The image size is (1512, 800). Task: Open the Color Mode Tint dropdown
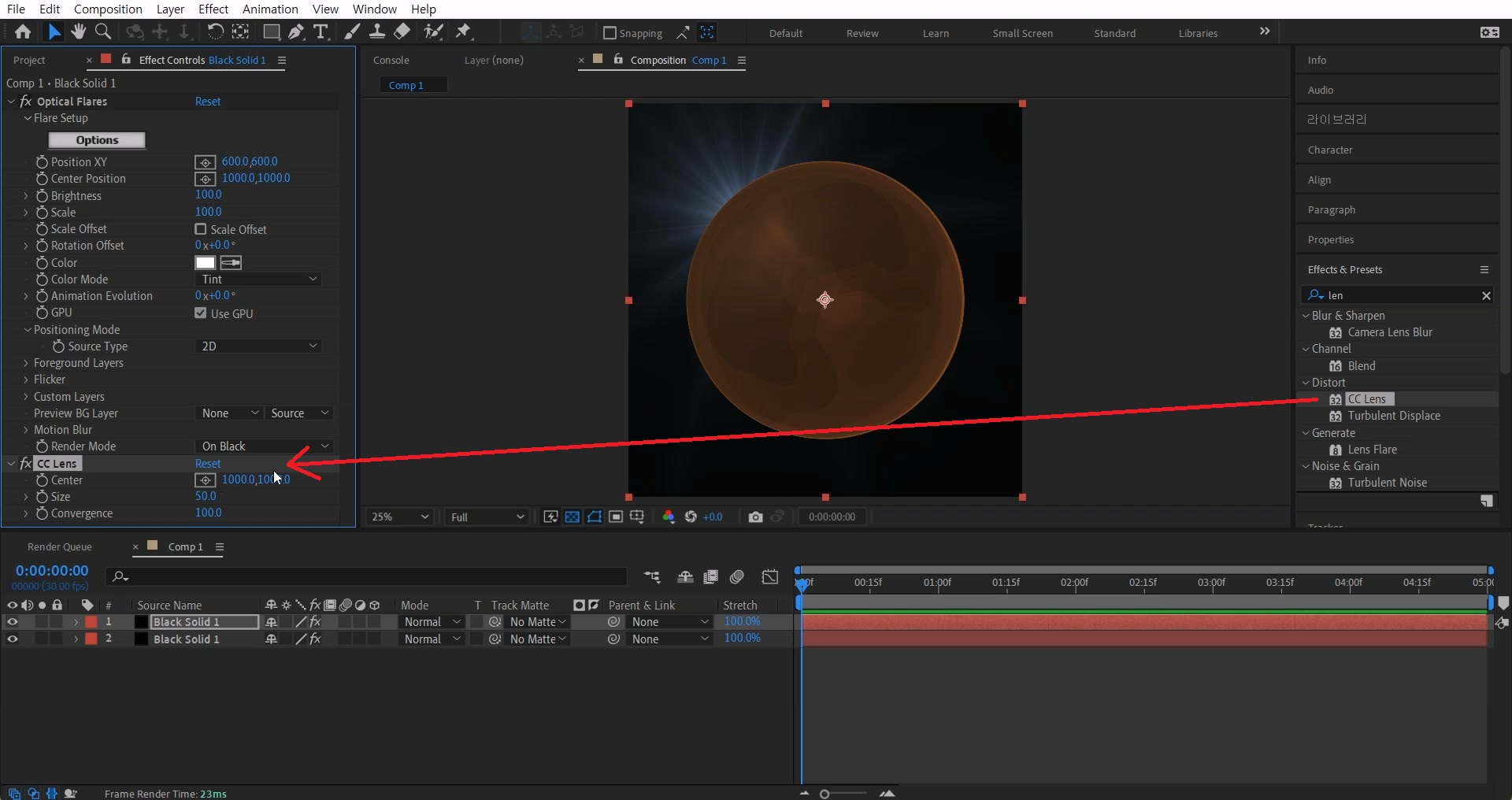[258, 280]
